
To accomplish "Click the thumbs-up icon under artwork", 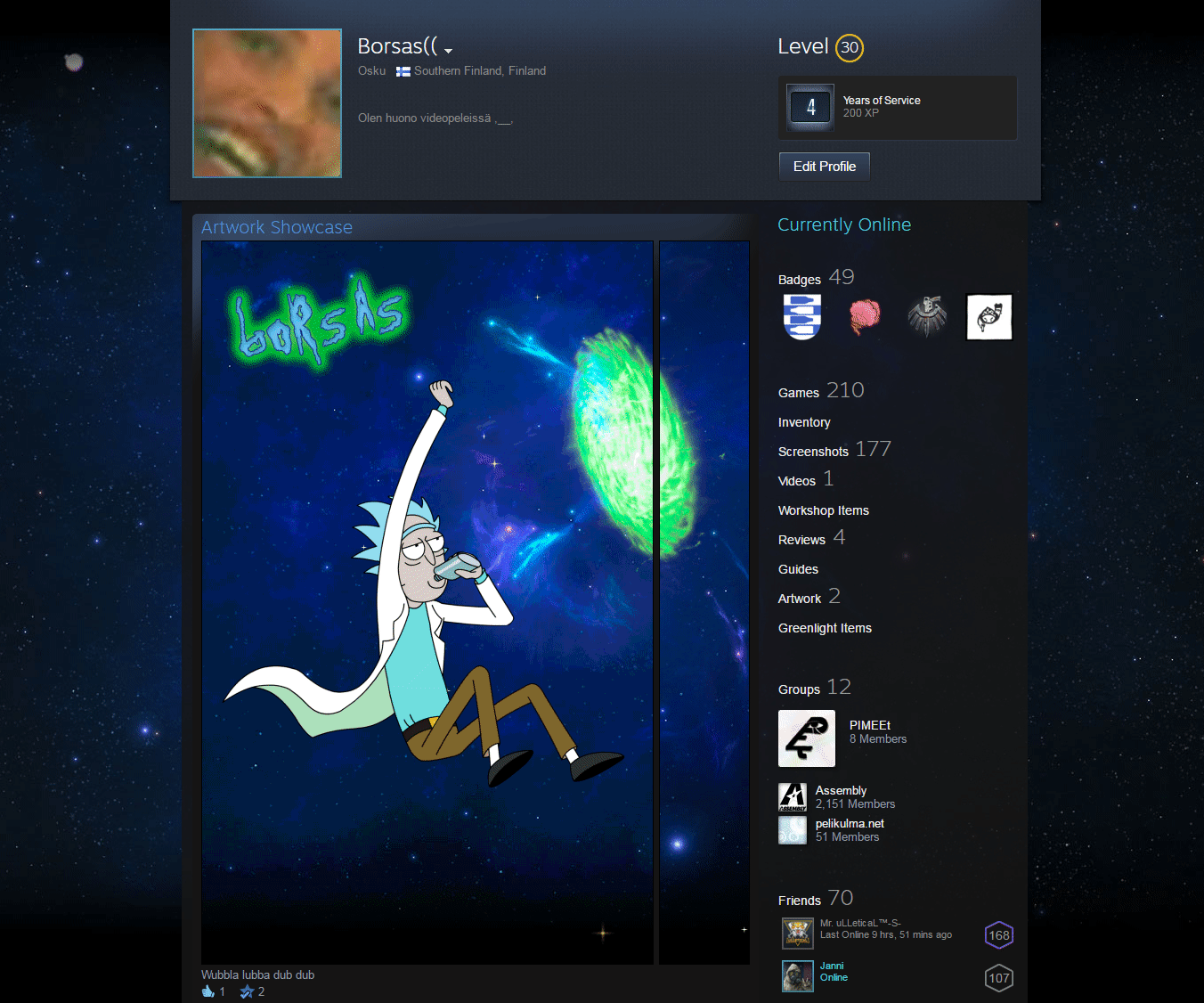I will (208, 991).
